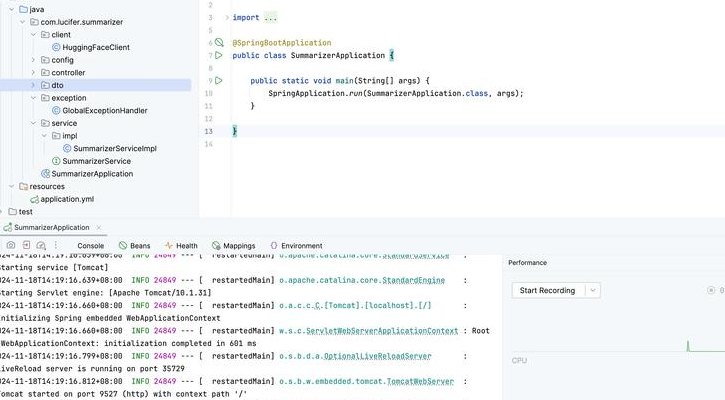Click the CPU usage spike in the chart
This screenshot has width=725, height=400.
tap(688, 346)
